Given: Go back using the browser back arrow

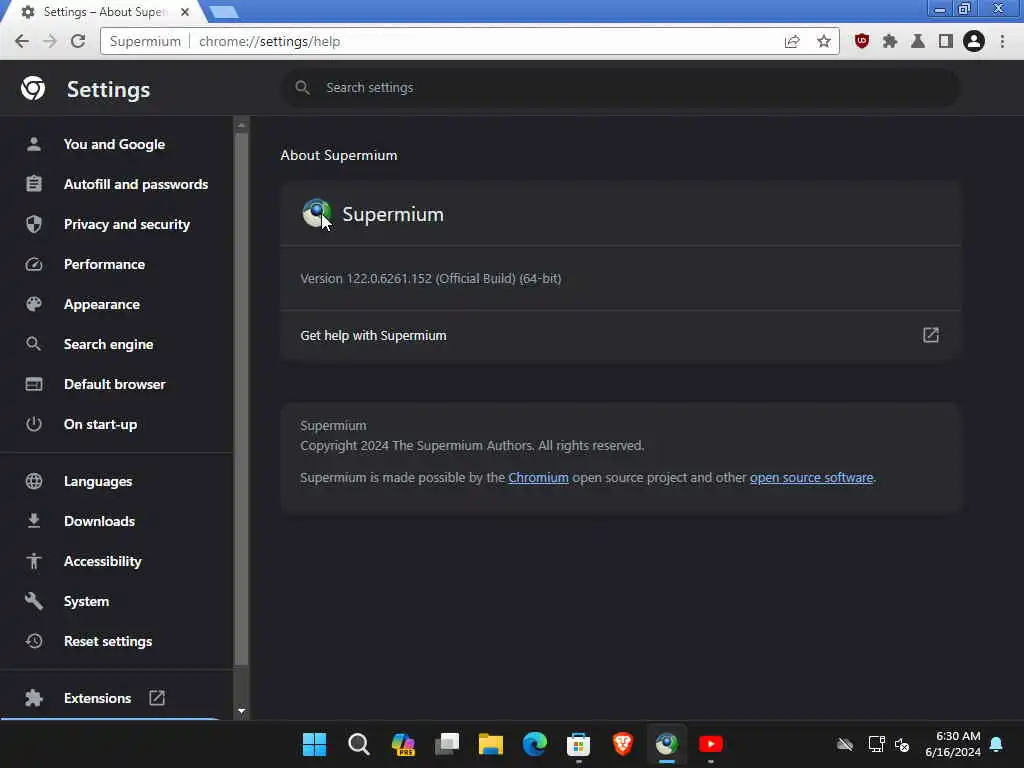Looking at the screenshot, I should pos(22,41).
